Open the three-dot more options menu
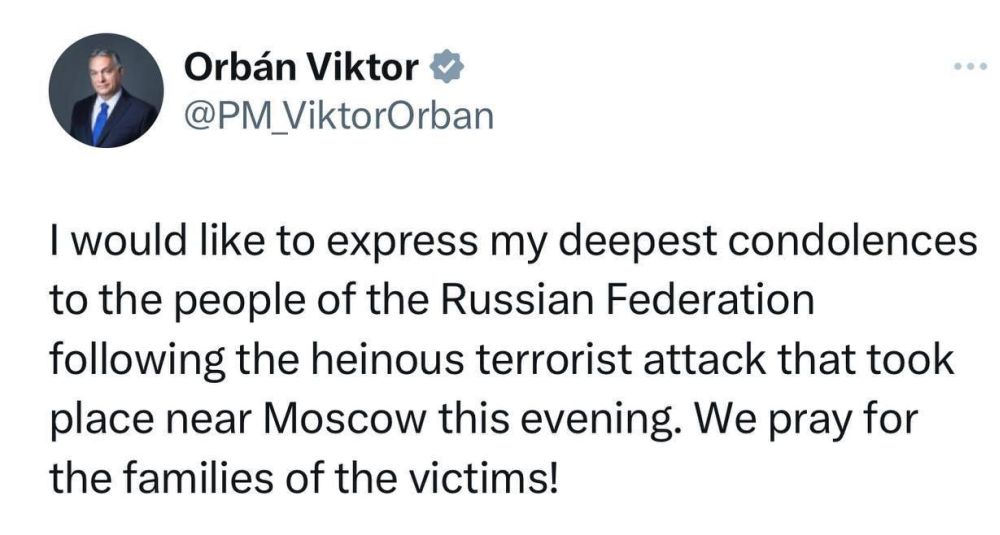 [970, 66]
